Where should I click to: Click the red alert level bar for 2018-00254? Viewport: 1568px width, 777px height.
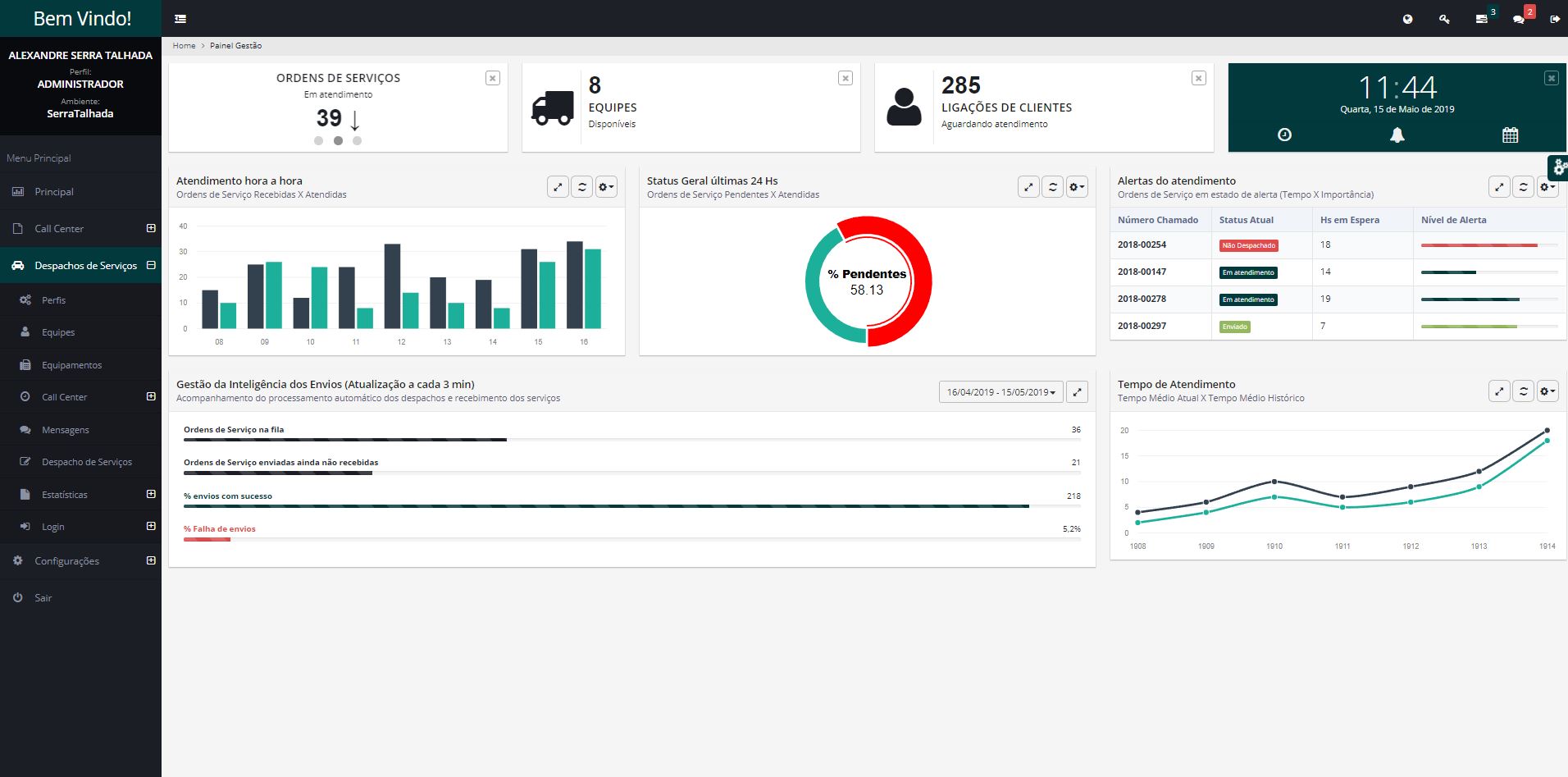(1479, 245)
